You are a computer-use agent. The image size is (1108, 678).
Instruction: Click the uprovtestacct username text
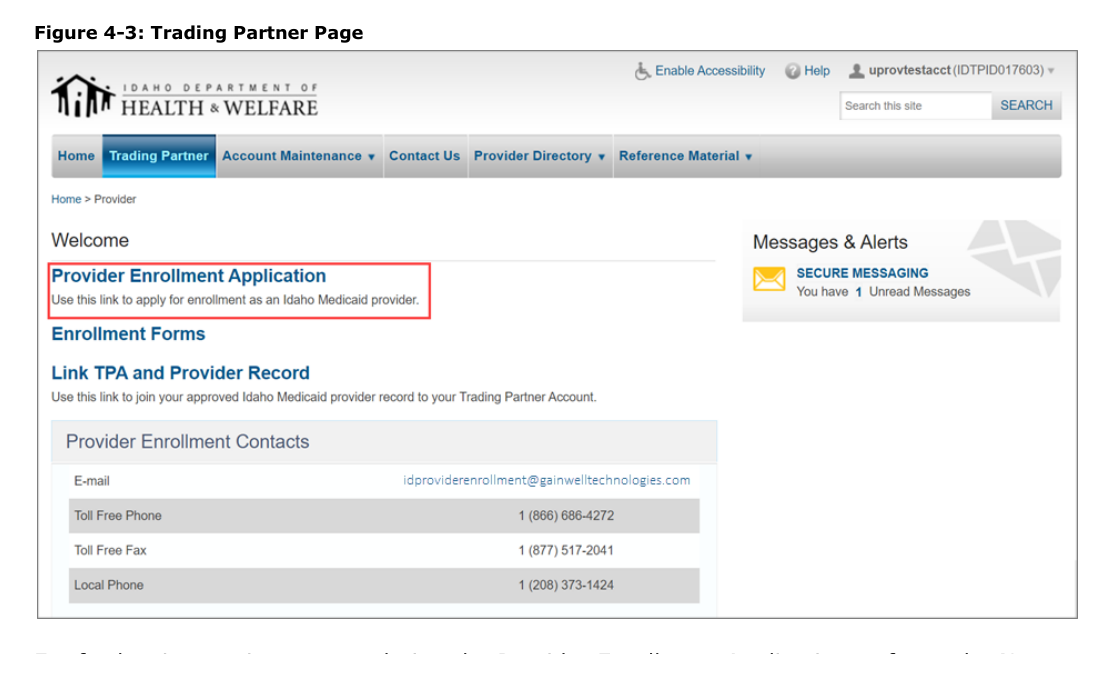click(x=909, y=70)
